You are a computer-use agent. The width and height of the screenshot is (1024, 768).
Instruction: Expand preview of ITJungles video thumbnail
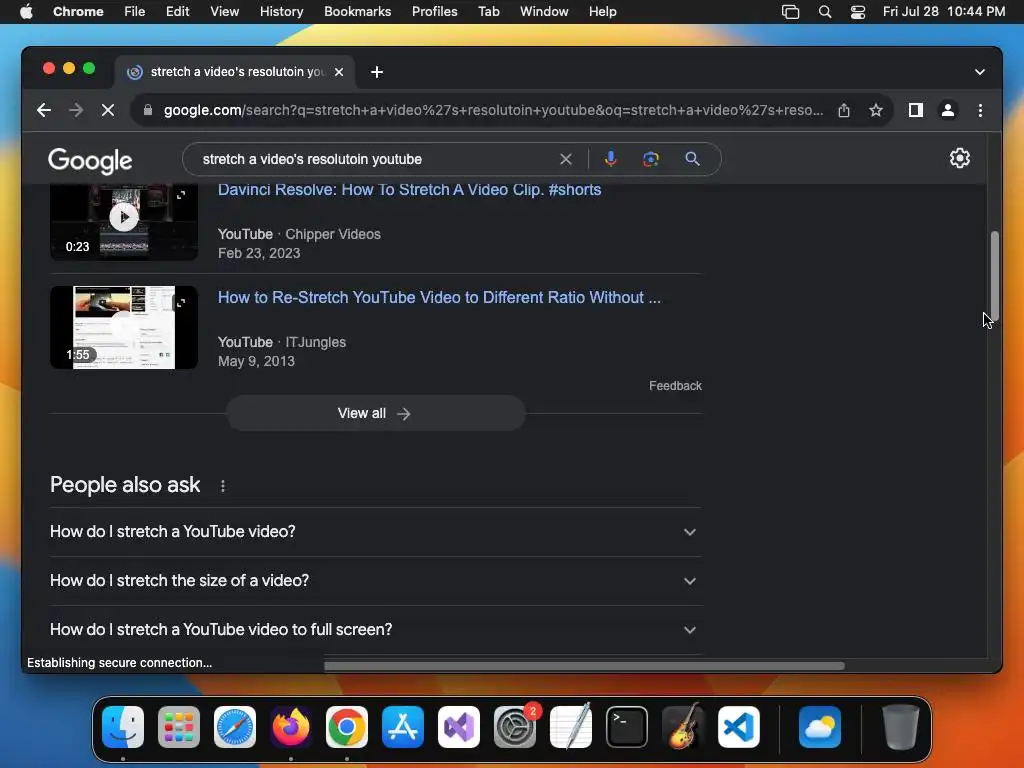(x=181, y=302)
